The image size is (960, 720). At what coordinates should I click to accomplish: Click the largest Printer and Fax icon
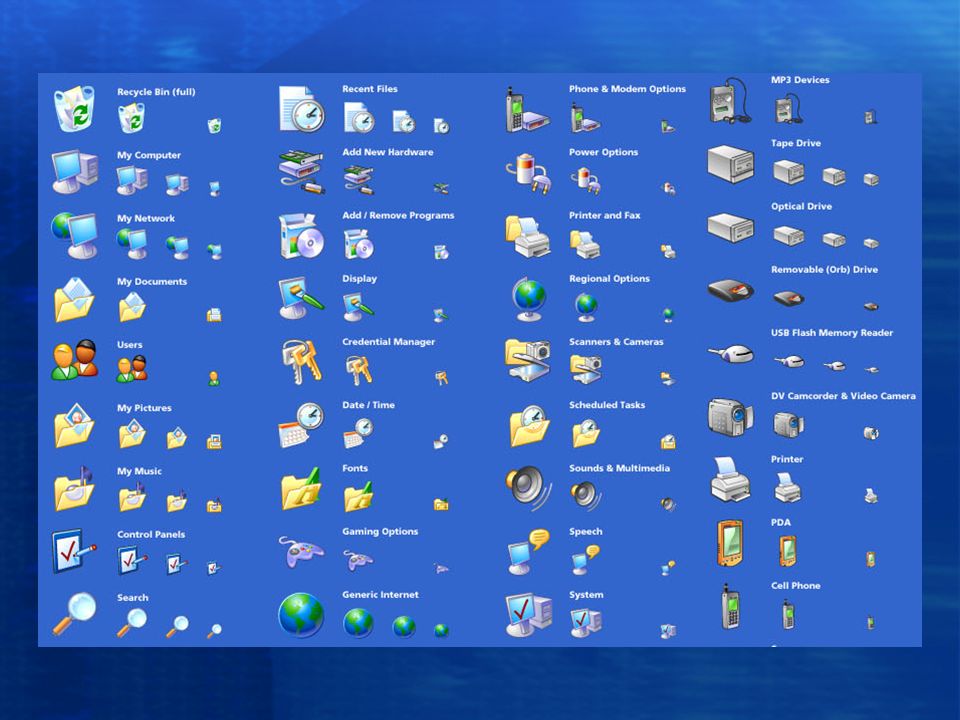pyautogui.click(x=528, y=236)
